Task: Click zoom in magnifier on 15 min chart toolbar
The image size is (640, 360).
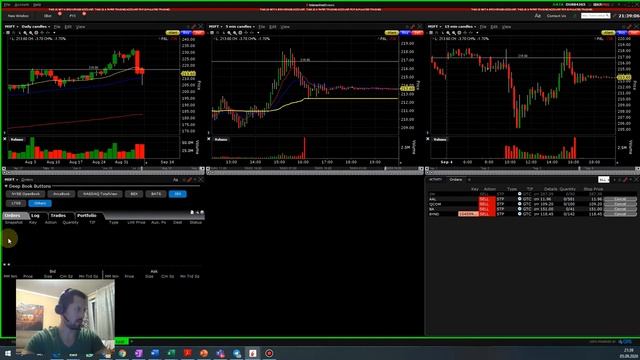Action: click(448, 33)
